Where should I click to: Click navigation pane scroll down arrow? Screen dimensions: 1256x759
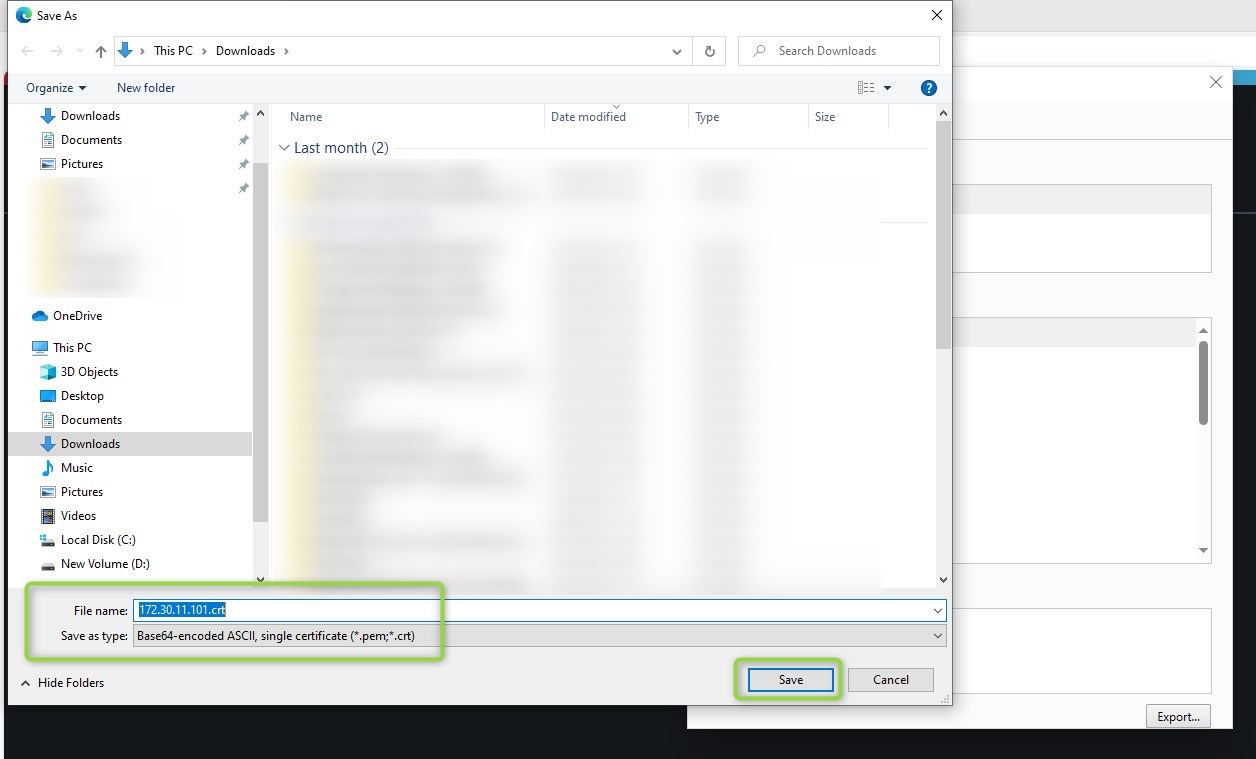point(260,578)
